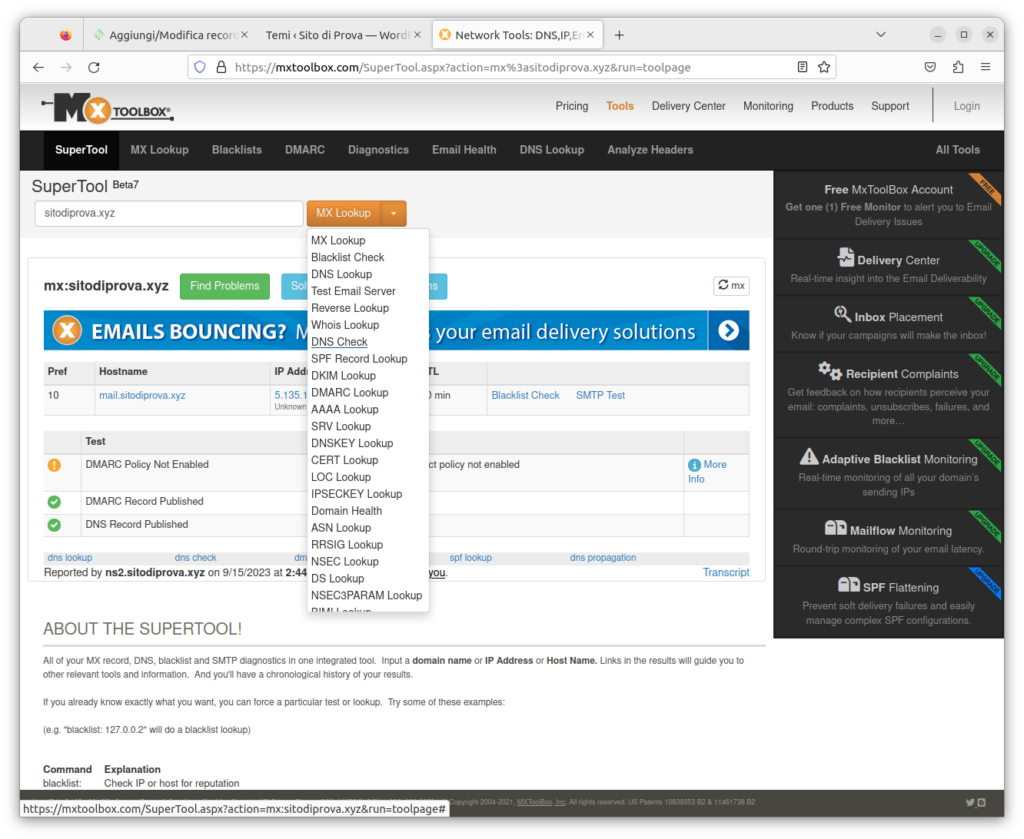
Task: Bookmark this page with the star icon
Action: 824,67
